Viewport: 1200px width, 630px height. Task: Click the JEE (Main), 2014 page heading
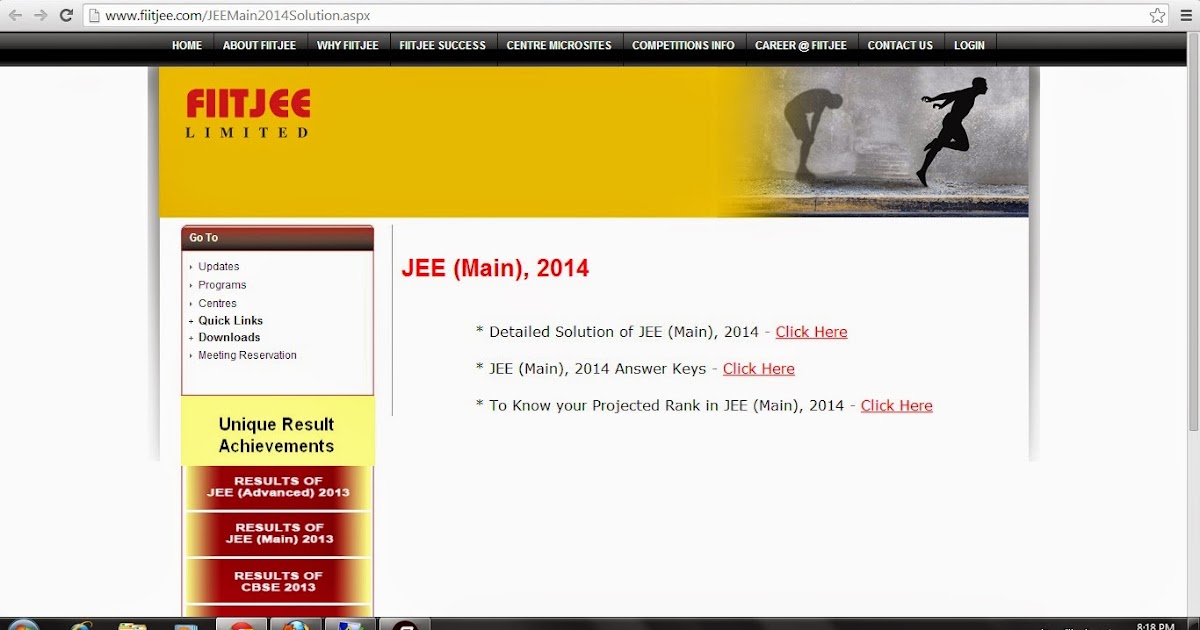[495, 269]
